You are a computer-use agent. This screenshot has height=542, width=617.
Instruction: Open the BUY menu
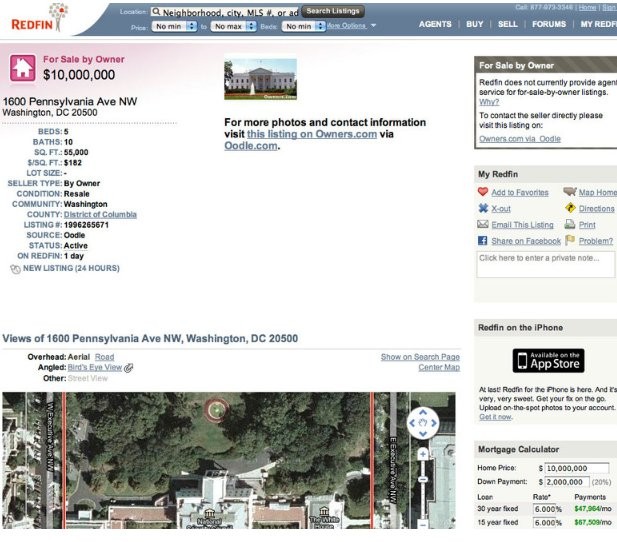click(x=475, y=24)
